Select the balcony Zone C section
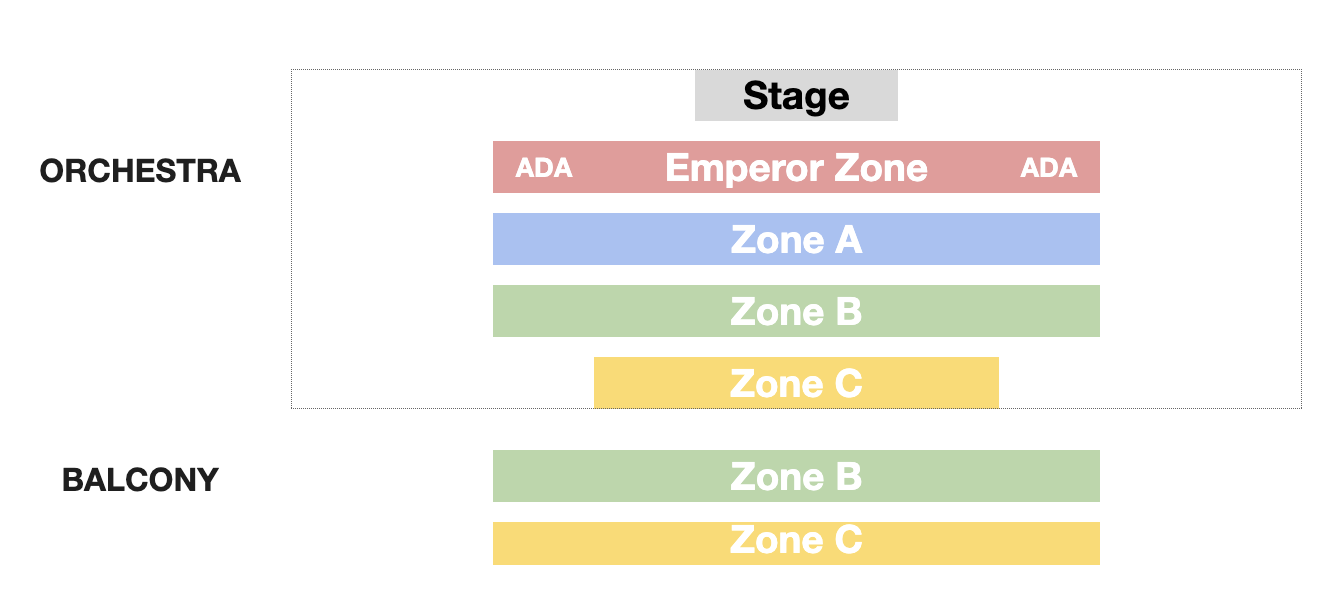1330x590 pixels. 796,543
